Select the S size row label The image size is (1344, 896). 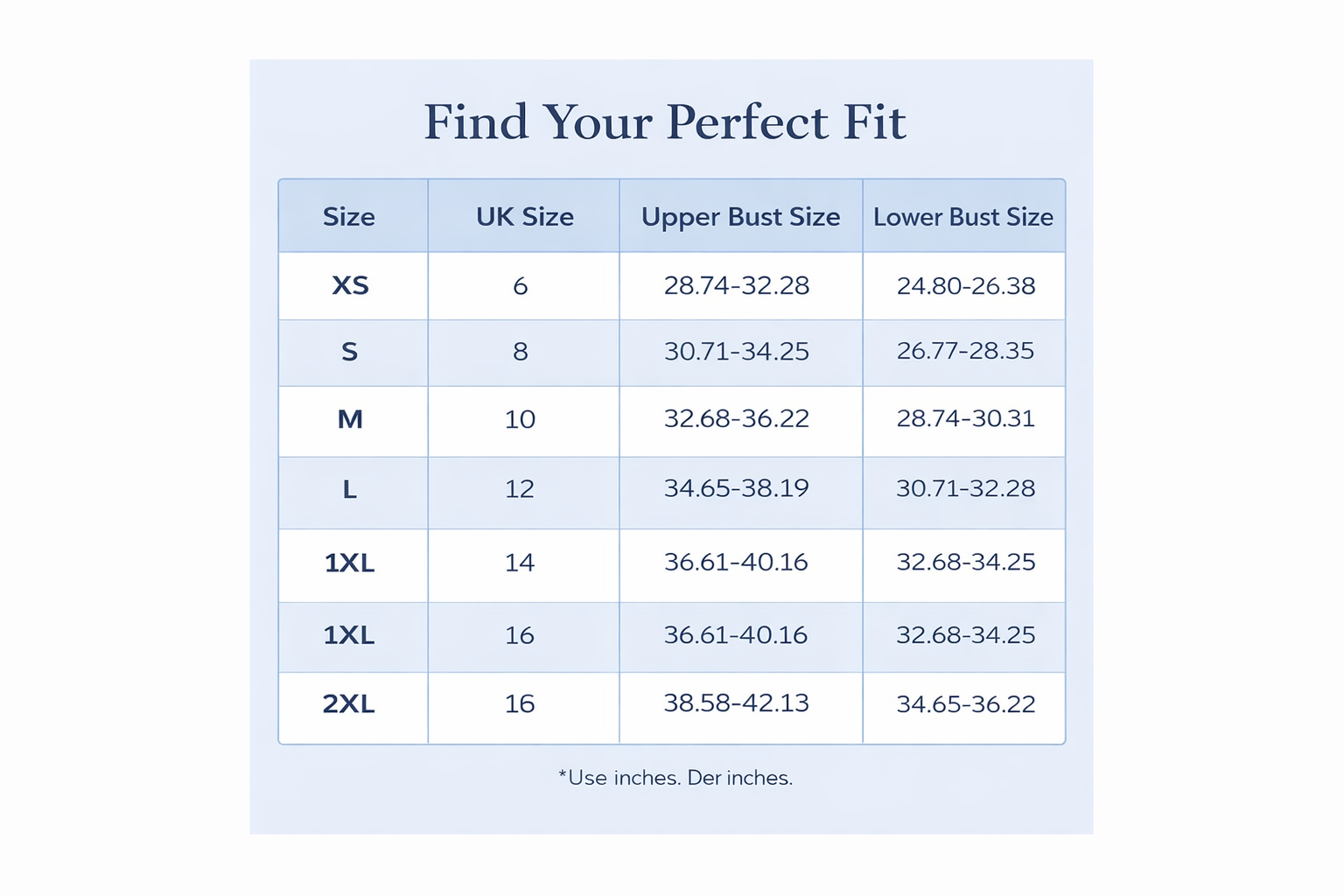(349, 352)
